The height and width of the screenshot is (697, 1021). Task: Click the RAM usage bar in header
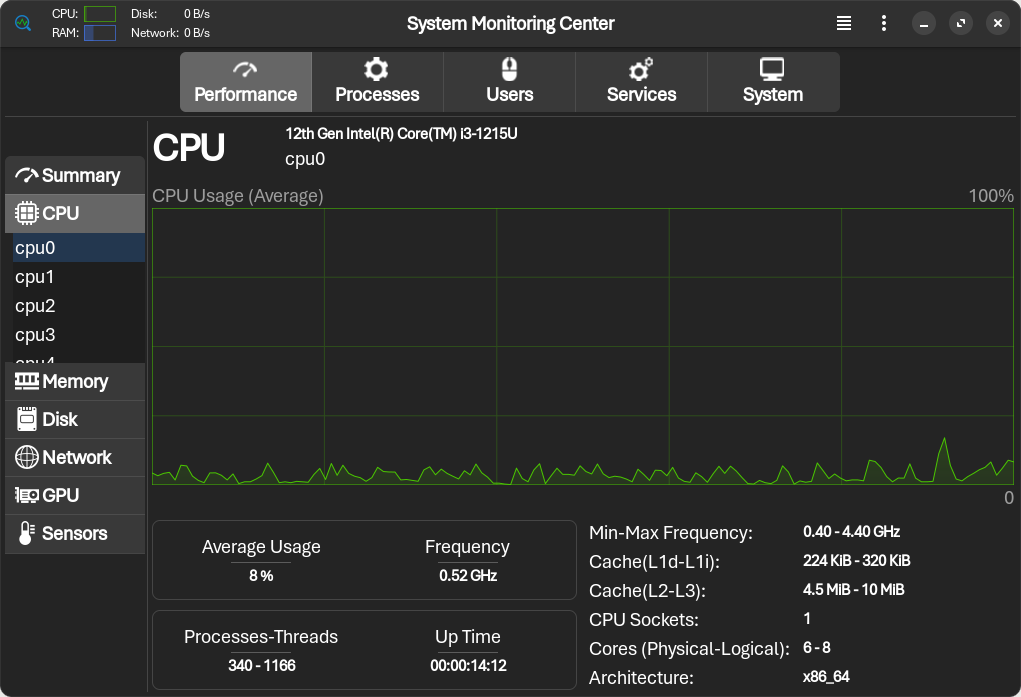(99, 33)
